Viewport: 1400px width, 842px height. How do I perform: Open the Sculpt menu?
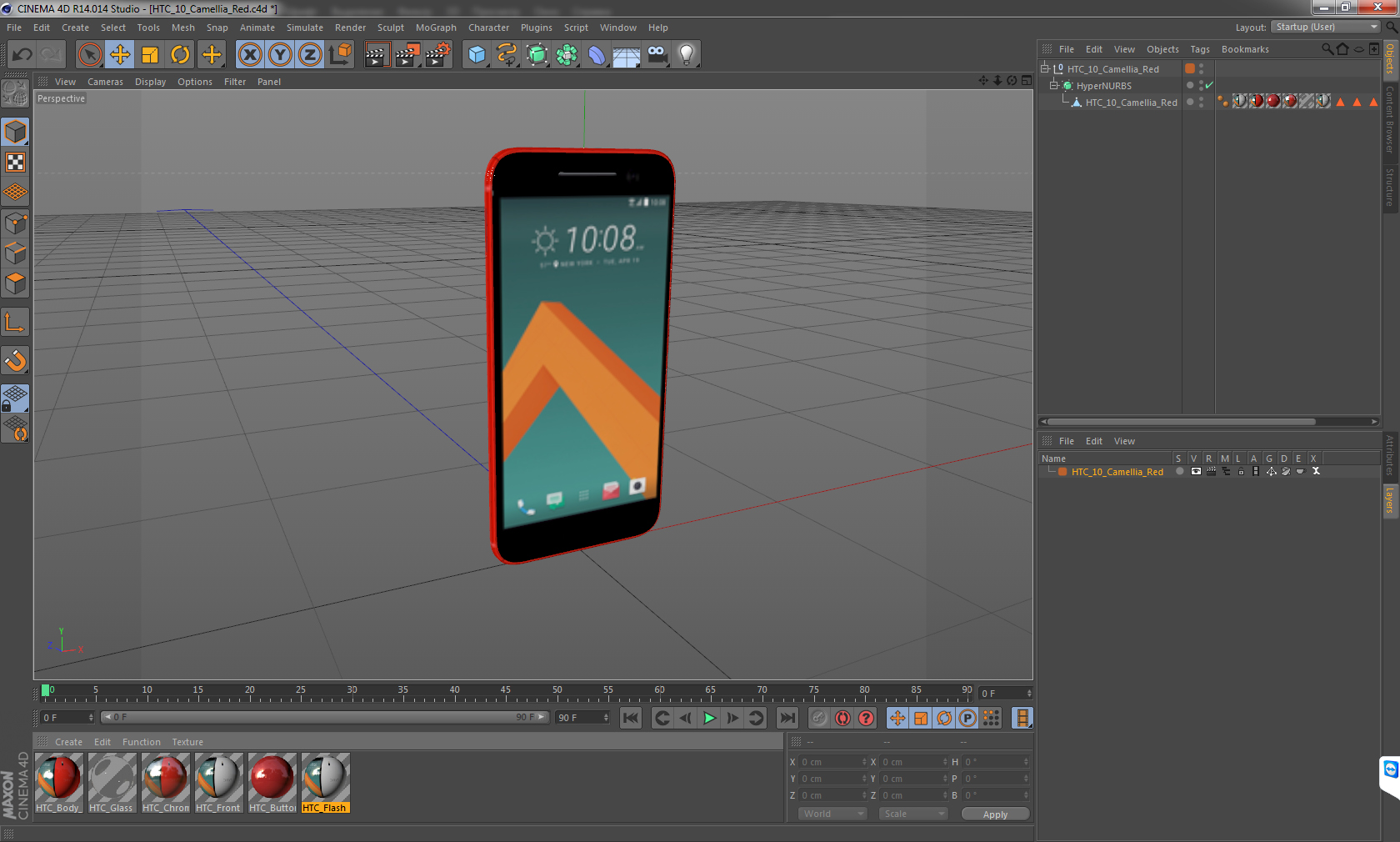(x=390, y=28)
